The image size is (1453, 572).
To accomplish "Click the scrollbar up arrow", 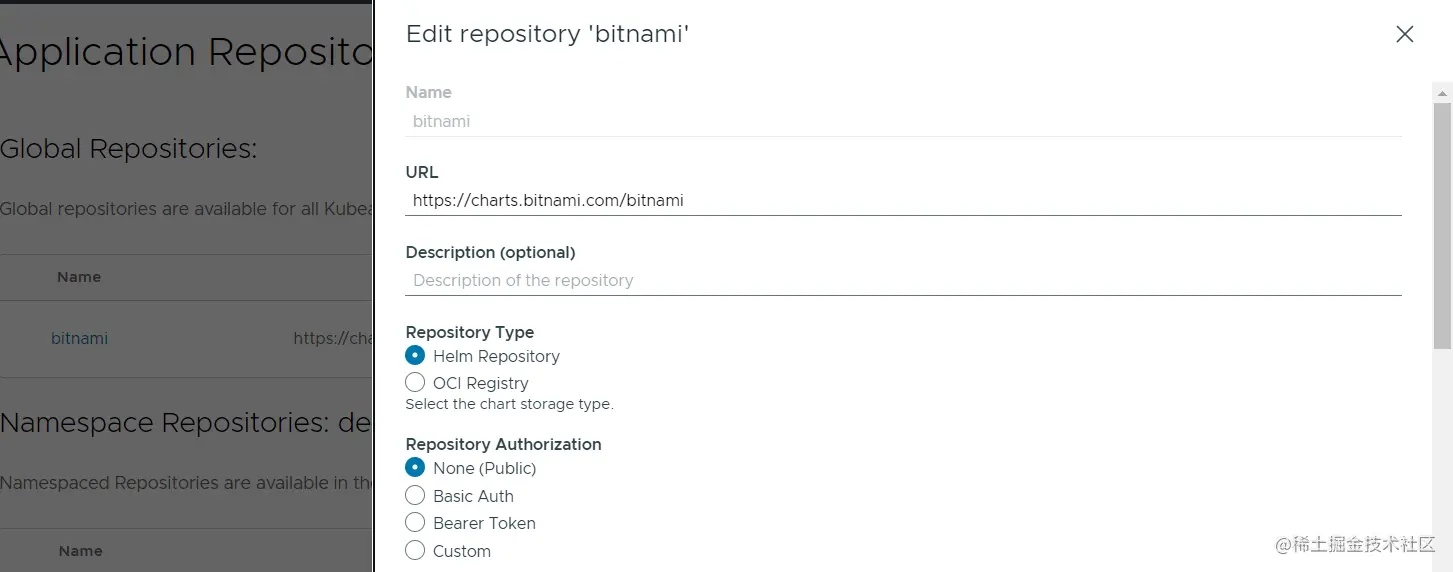I will coord(1442,93).
